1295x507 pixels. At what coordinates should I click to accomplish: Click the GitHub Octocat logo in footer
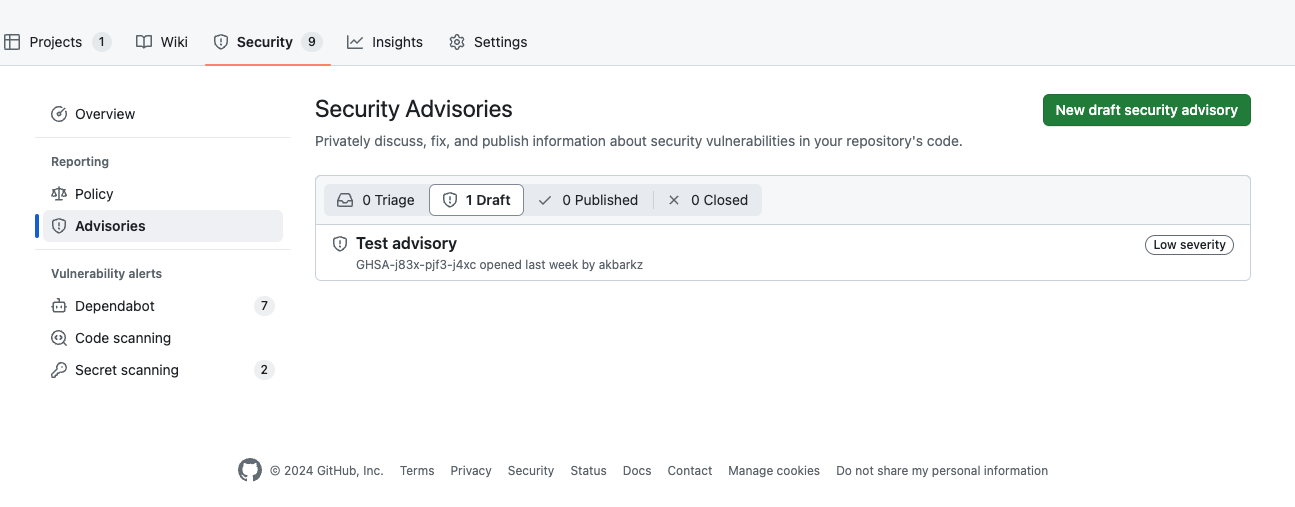coord(250,470)
